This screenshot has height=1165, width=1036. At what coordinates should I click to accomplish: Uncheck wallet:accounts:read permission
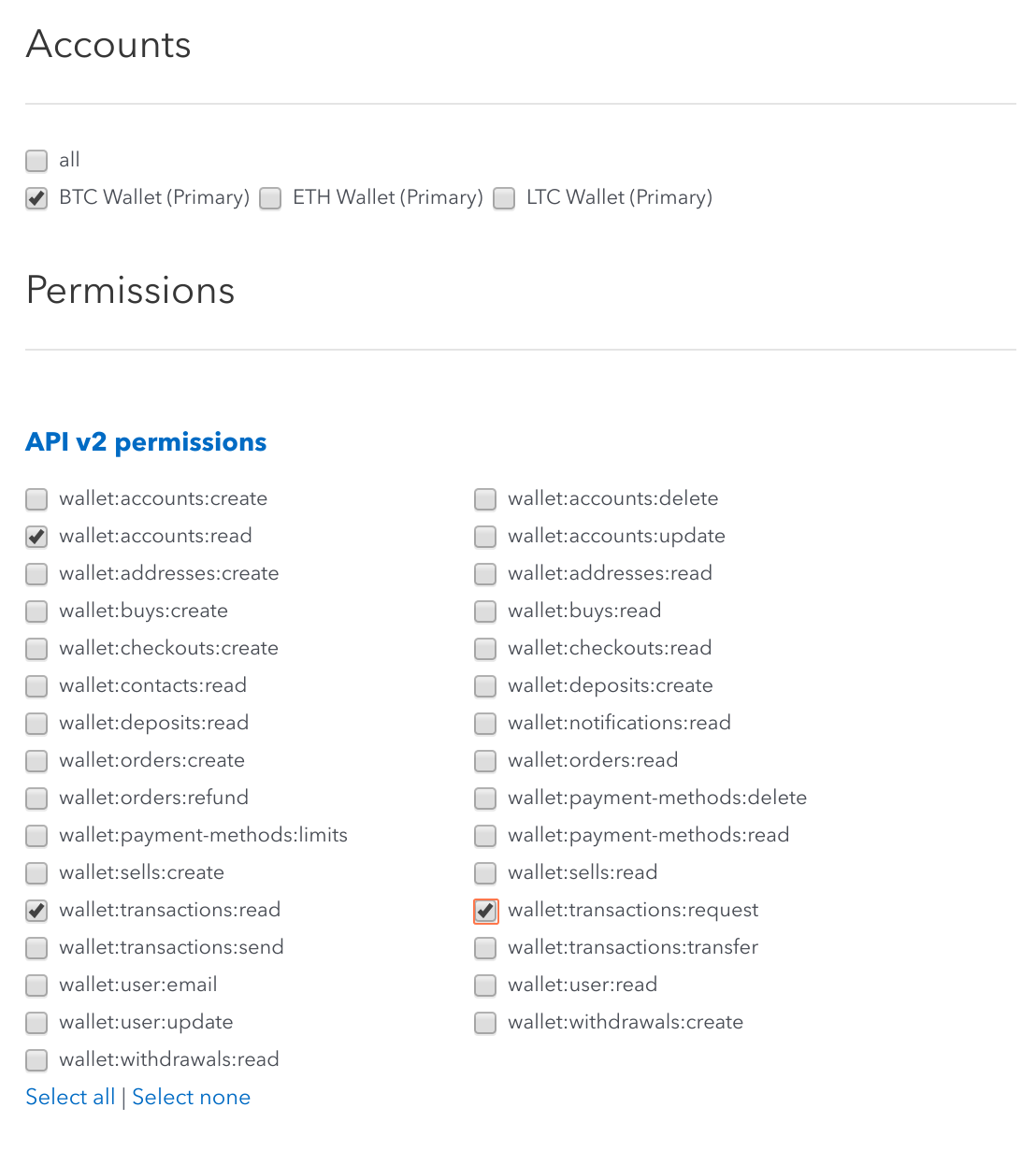[36, 537]
